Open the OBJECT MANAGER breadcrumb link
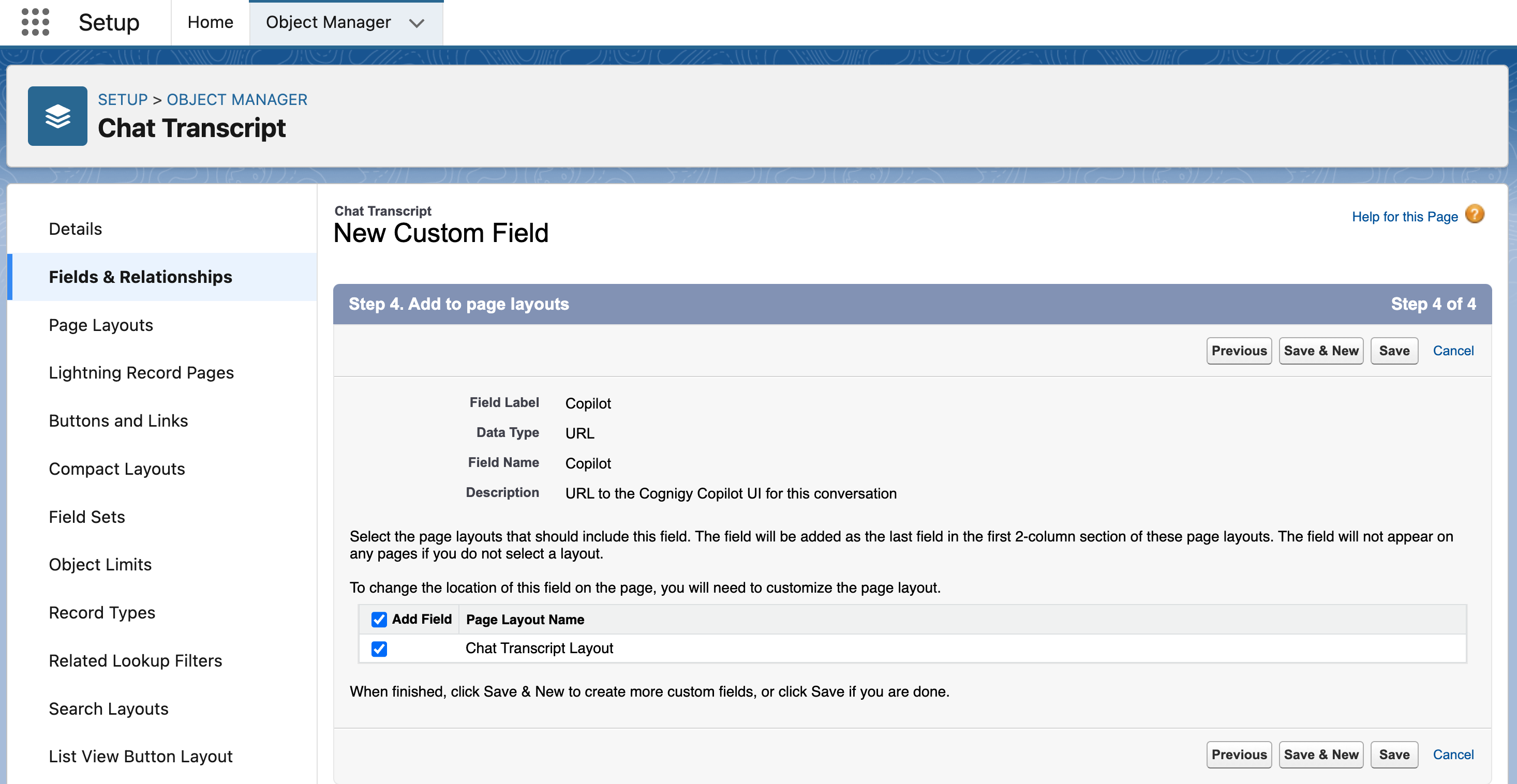 coord(237,99)
